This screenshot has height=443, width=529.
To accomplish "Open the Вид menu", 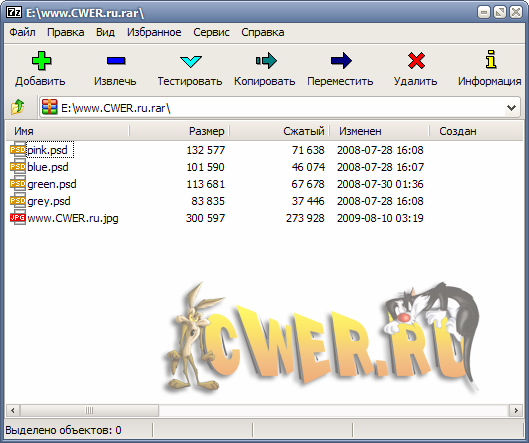I will 105,32.
